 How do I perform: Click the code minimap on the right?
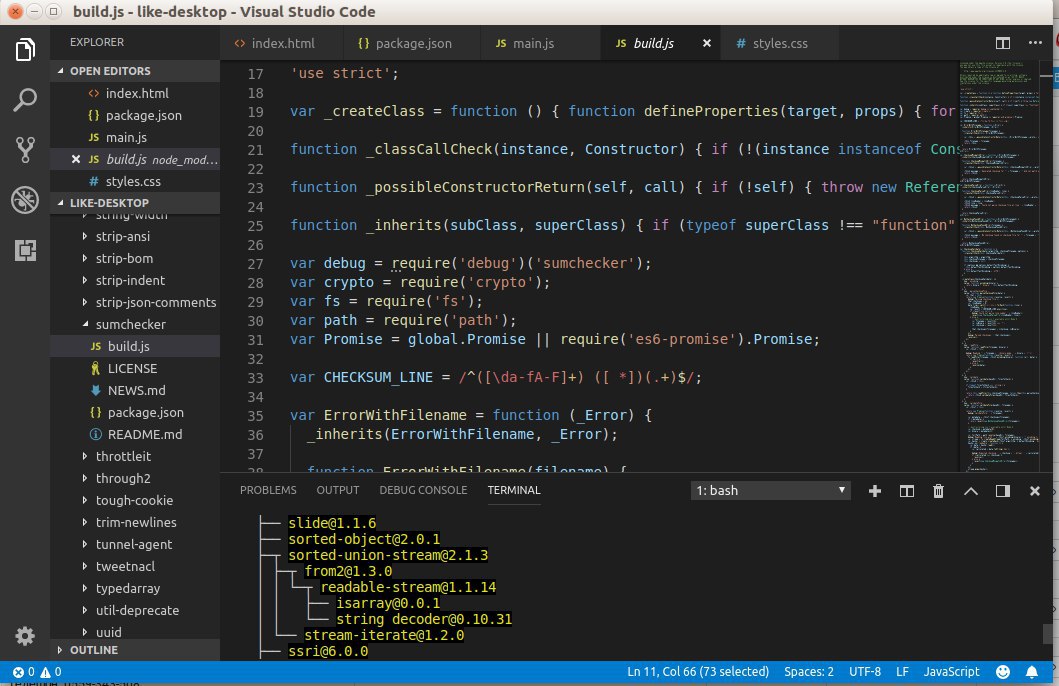(x=1000, y=250)
